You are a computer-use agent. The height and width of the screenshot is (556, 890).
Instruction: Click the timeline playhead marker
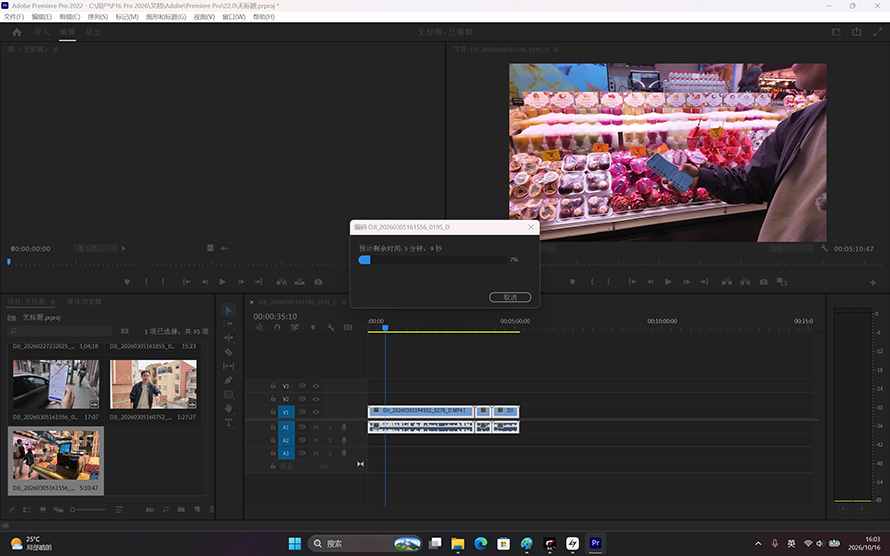[385, 328]
